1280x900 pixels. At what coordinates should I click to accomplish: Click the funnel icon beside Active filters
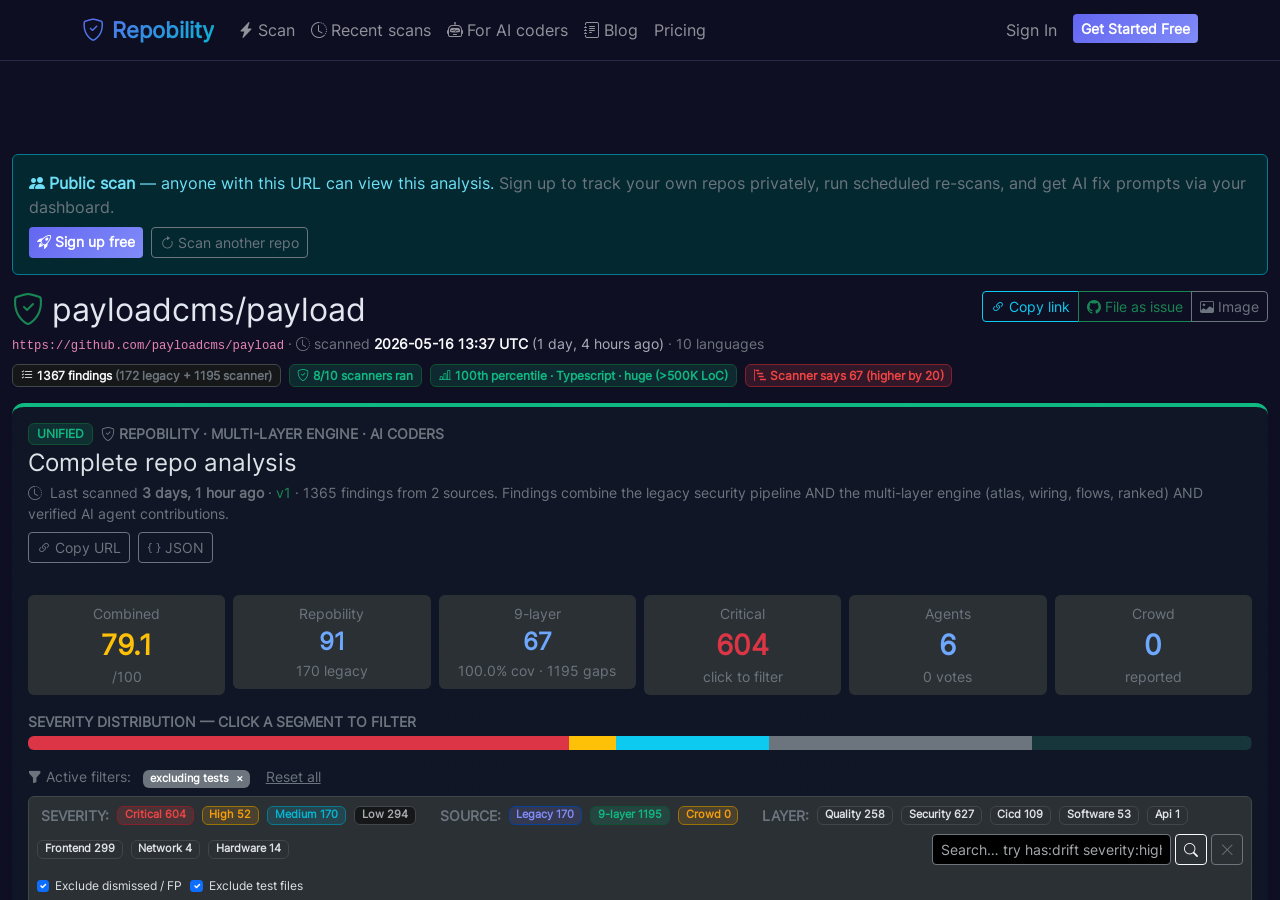tap(35, 777)
